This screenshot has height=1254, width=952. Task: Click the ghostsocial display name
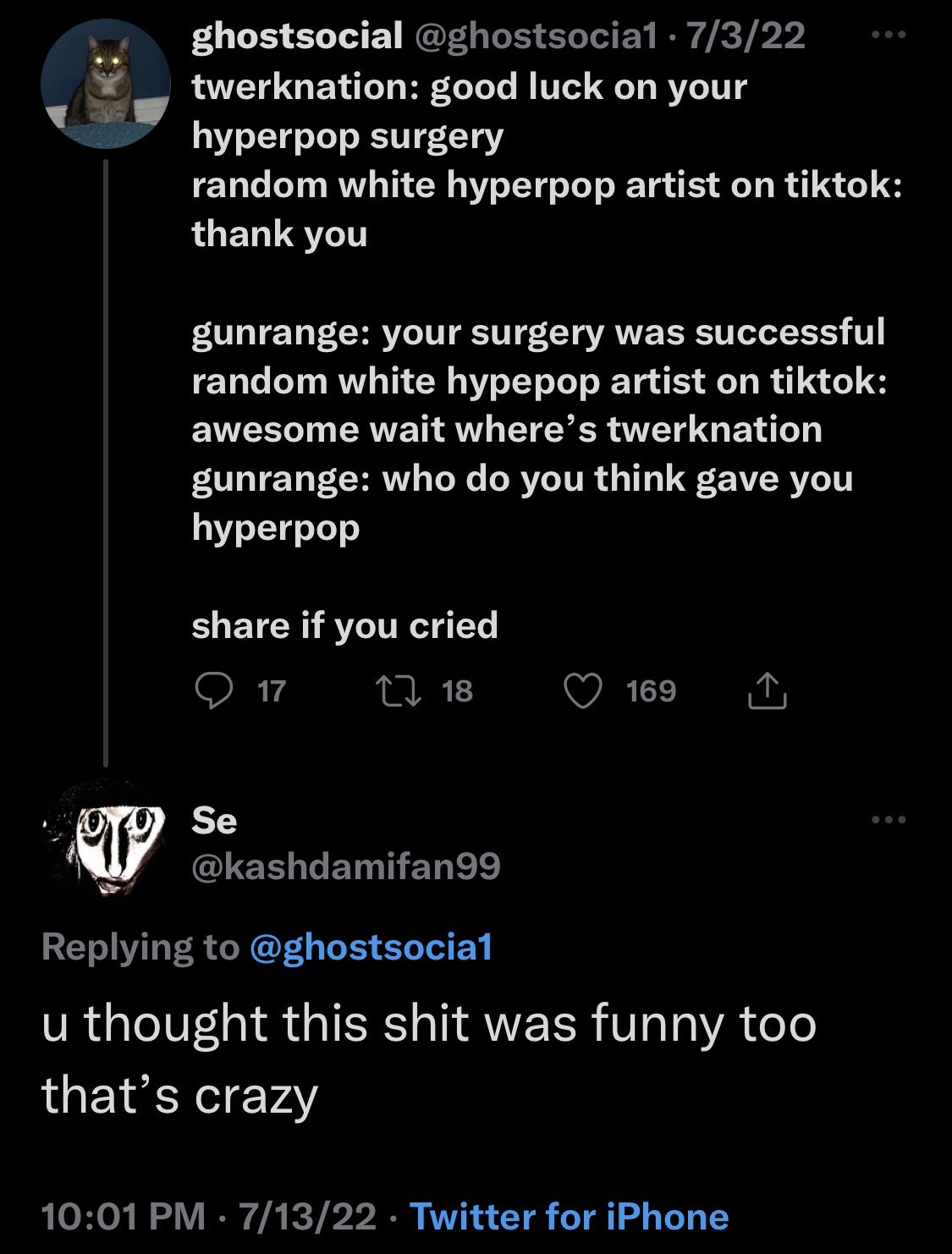[297, 36]
